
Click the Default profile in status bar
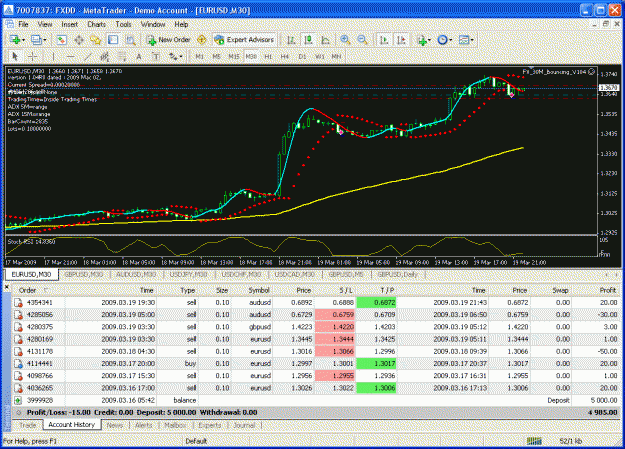pos(196,441)
